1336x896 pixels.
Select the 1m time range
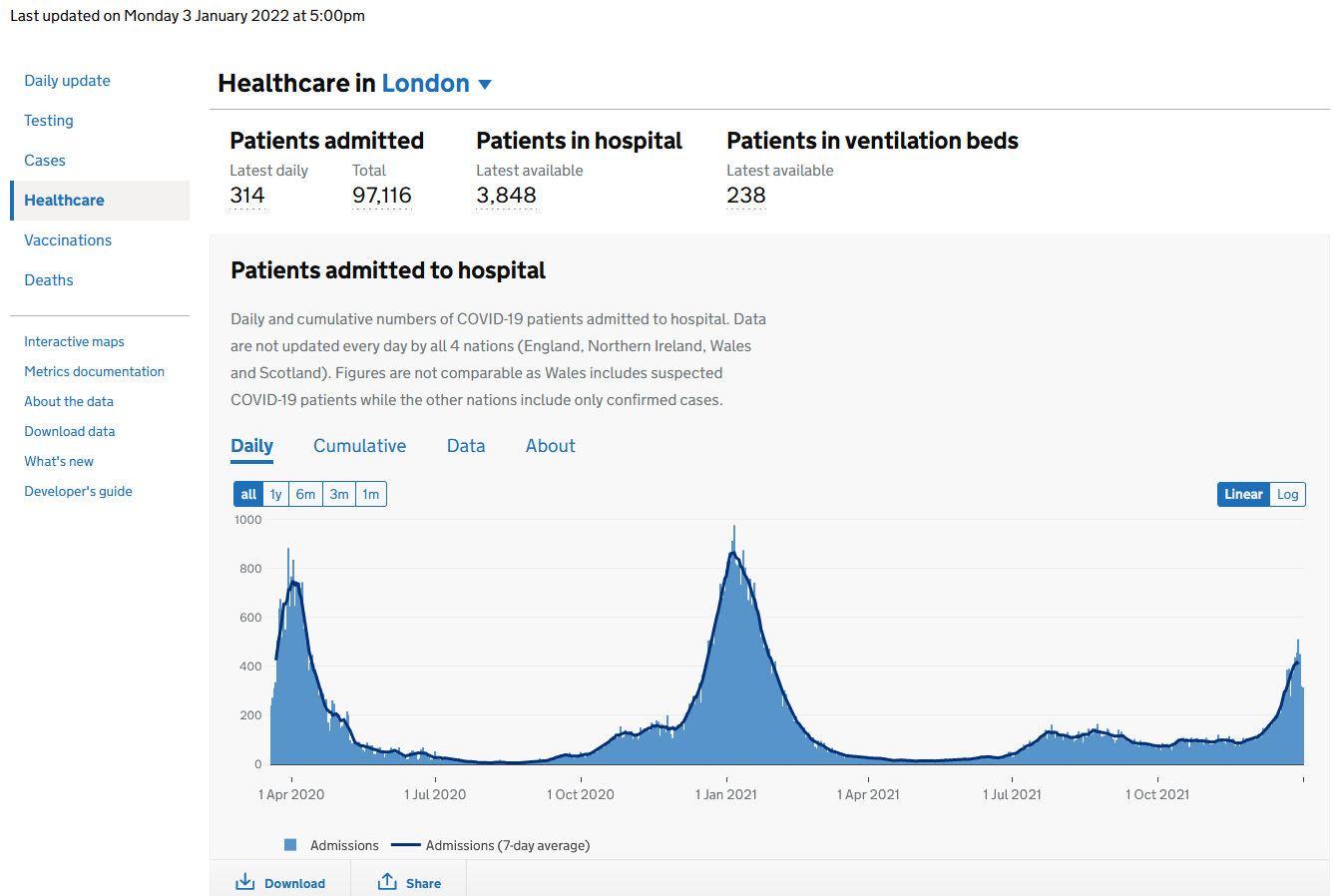370,494
